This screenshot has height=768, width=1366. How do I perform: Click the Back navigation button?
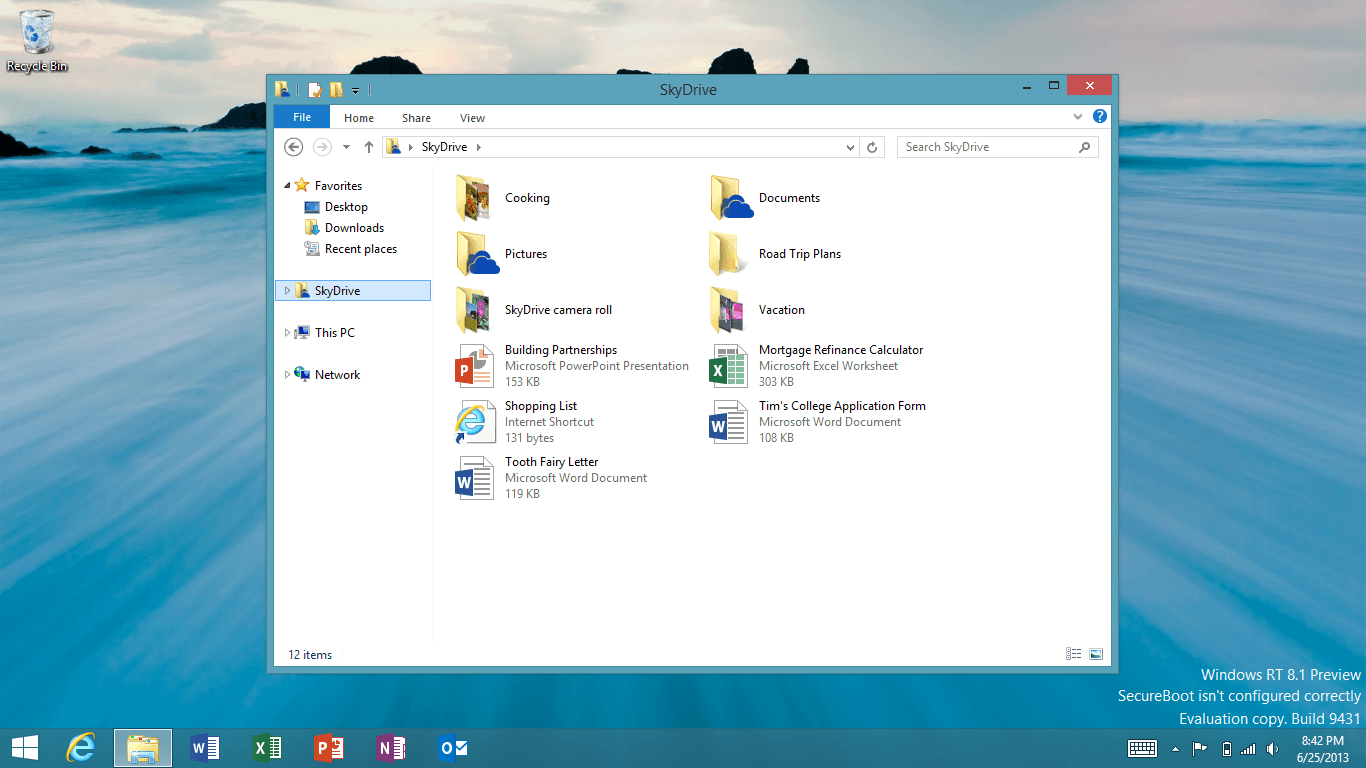[x=293, y=146]
